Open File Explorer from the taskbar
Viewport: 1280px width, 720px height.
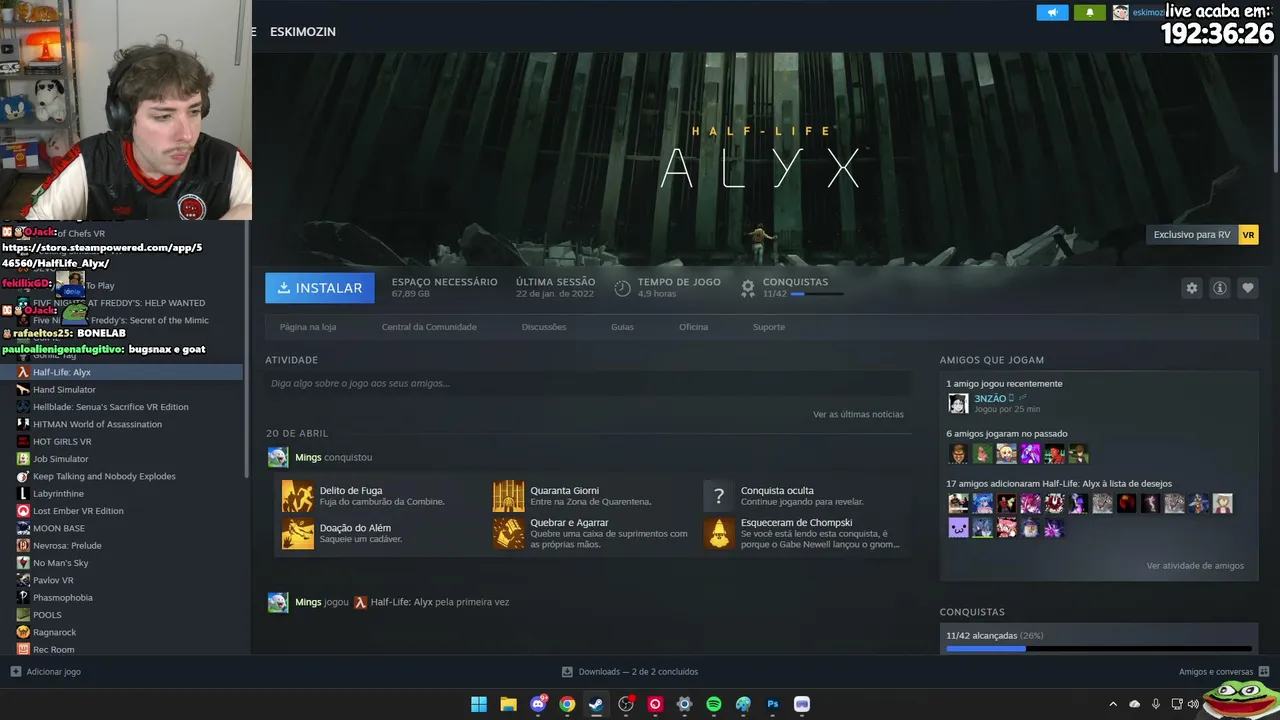pos(508,704)
